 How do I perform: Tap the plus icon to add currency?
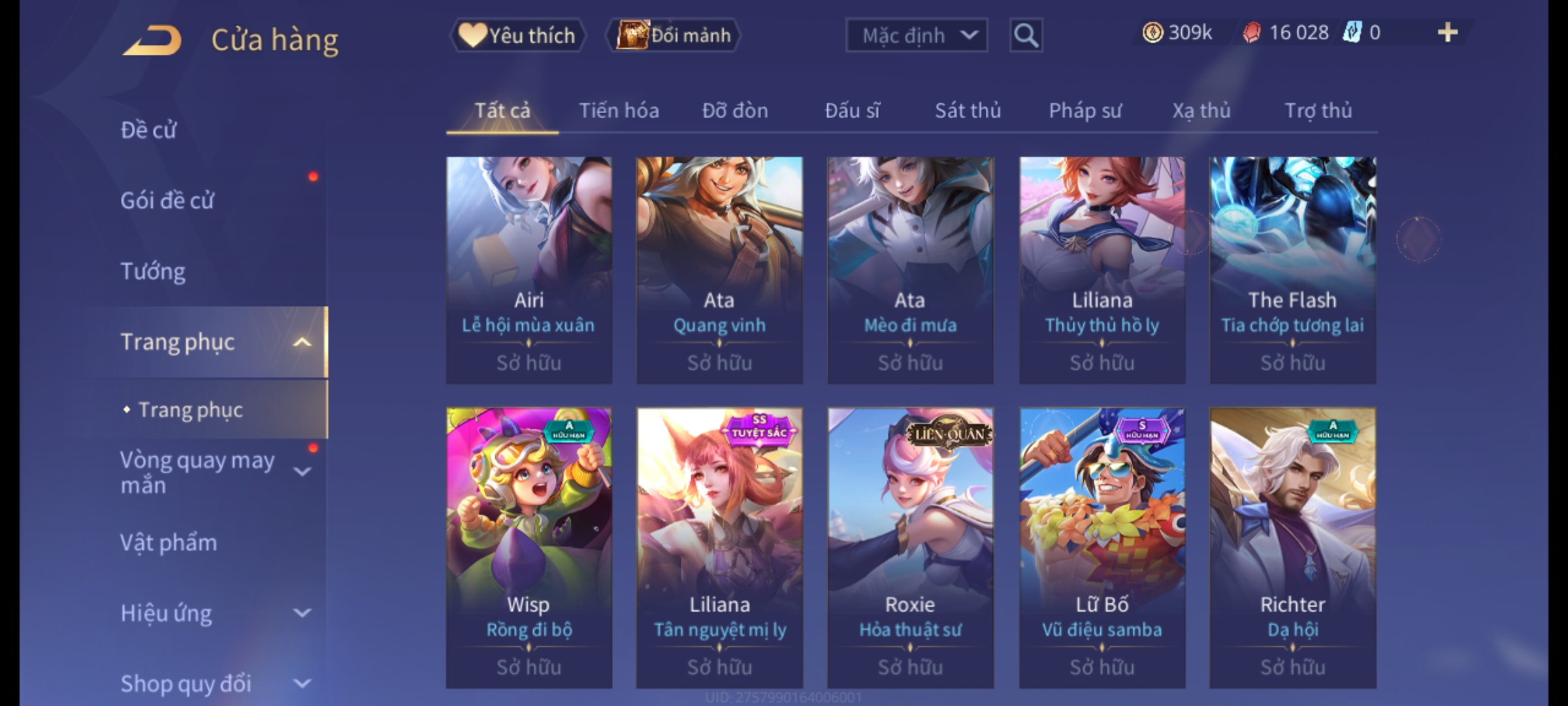(1448, 32)
